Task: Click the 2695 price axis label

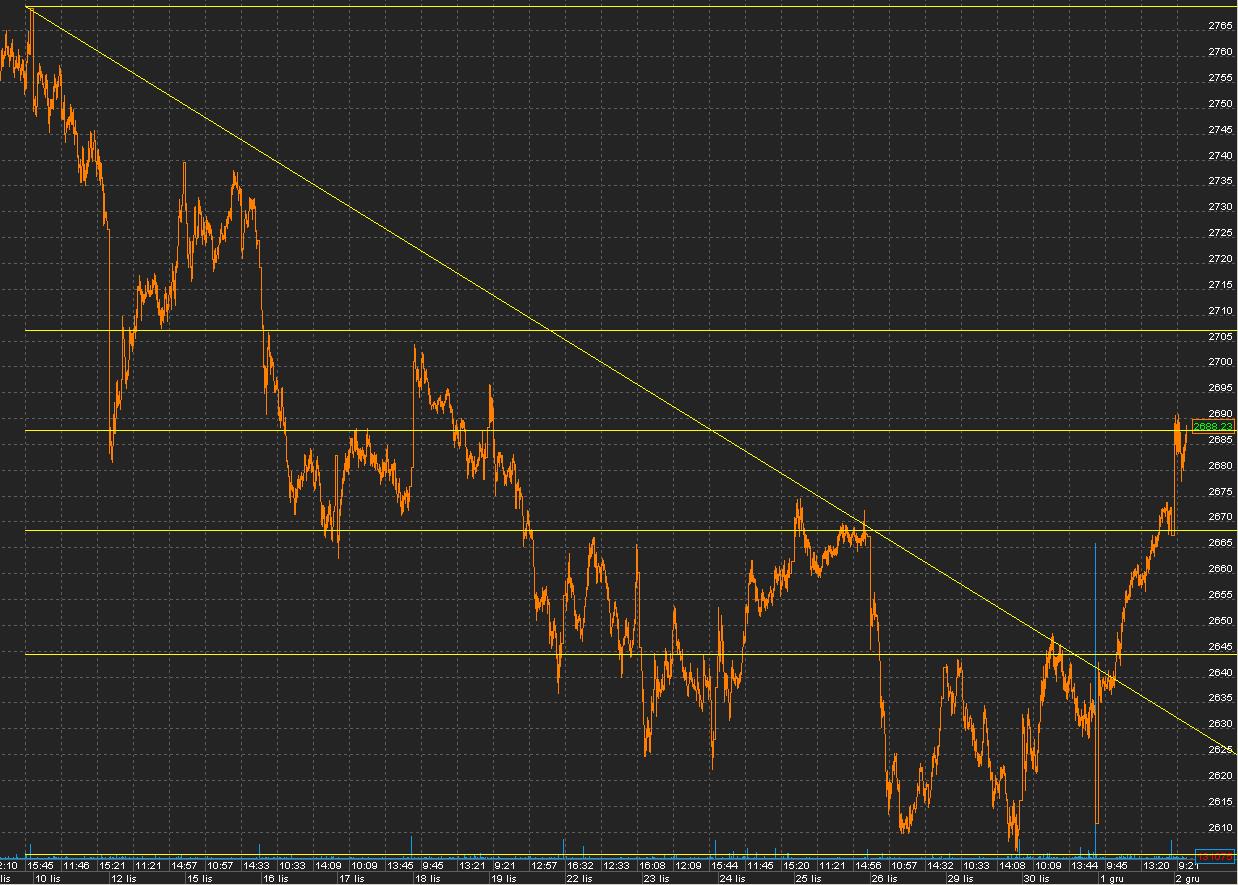Action: [x=1220, y=388]
